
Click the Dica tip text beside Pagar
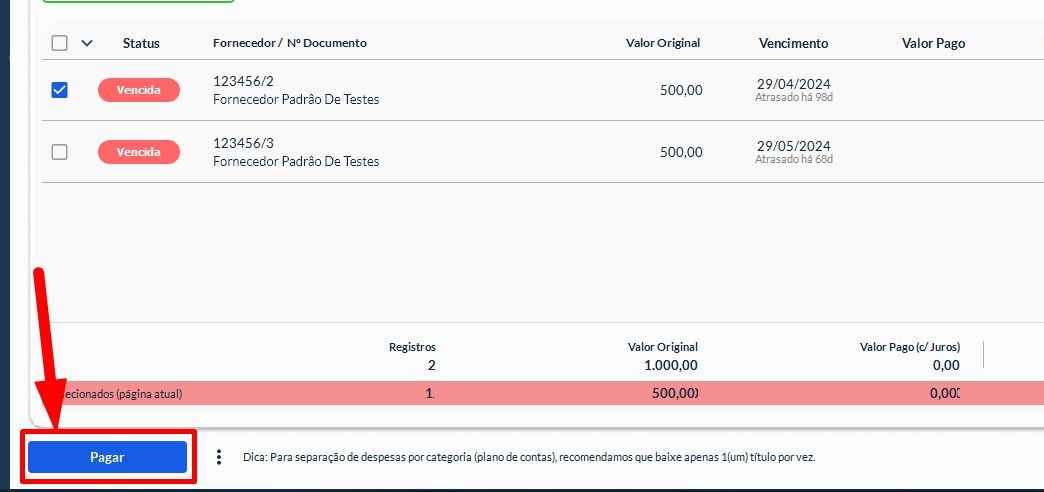528,457
